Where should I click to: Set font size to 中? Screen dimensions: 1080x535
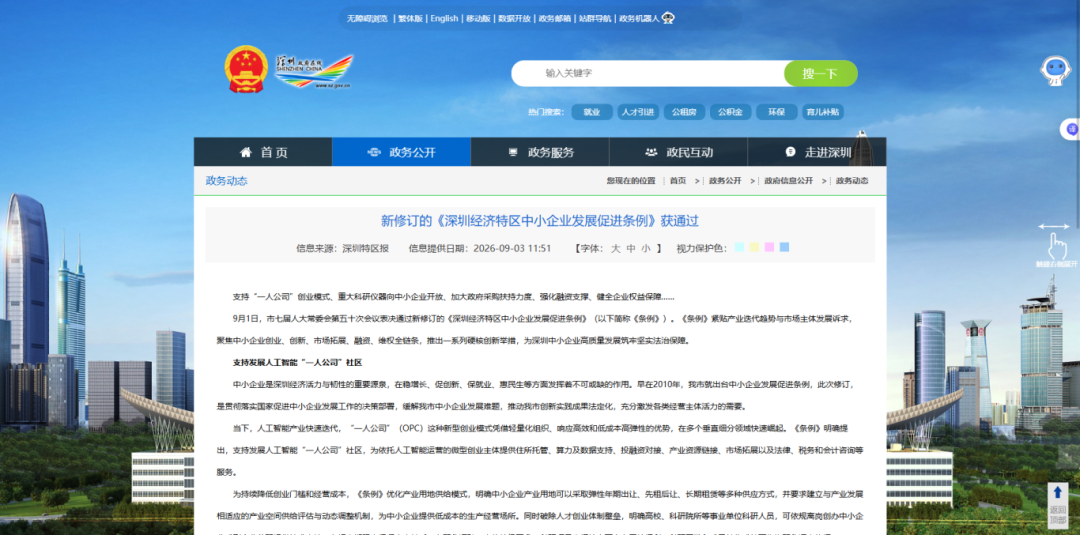click(x=631, y=249)
